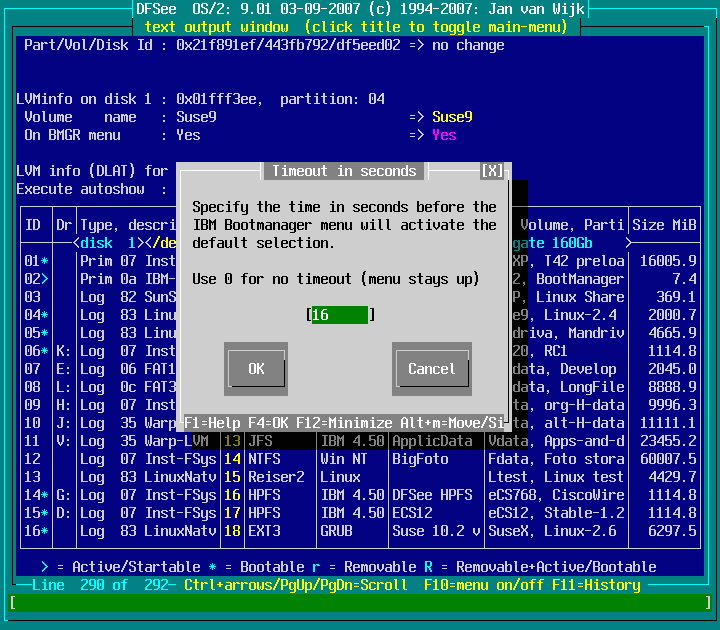Click the LVMinfo on disk 1 line

click(x=200, y=99)
